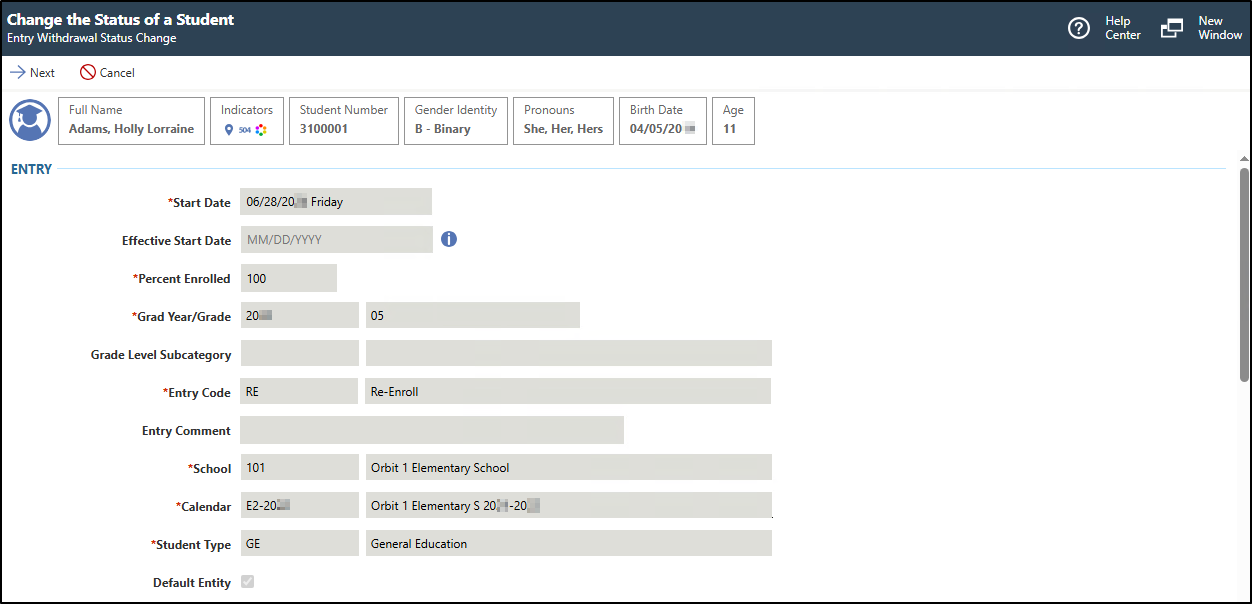The image size is (1252, 604).
Task: Click the Effective Start Date field
Action: pyautogui.click(x=336, y=239)
